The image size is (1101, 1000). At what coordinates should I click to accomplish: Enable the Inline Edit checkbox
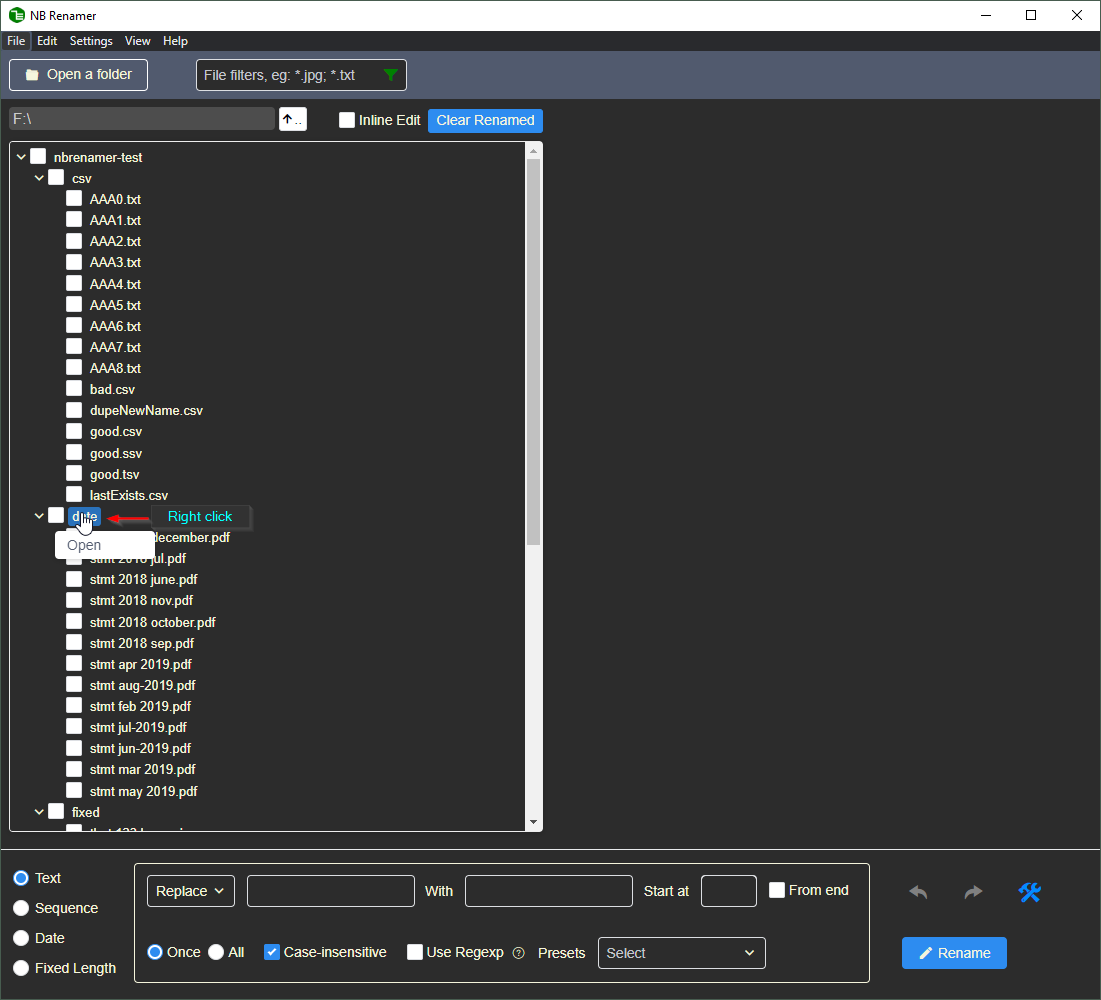point(347,120)
